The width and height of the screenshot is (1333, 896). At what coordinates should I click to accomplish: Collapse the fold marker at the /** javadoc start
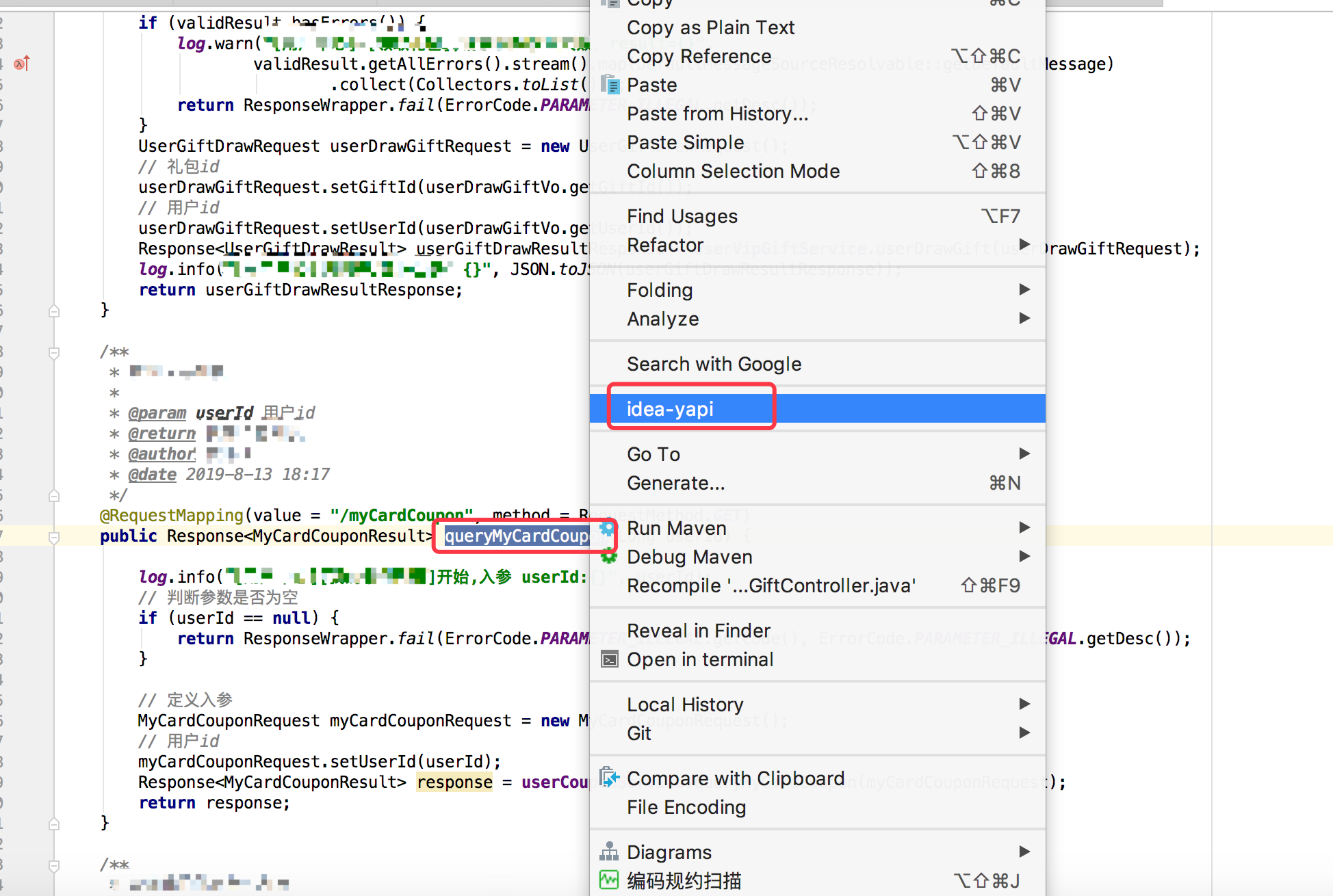click(x=54, y=353)
